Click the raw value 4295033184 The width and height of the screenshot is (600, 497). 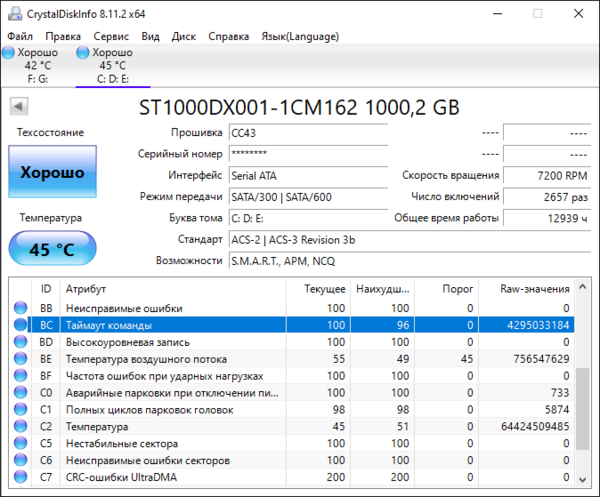[538, 325]
